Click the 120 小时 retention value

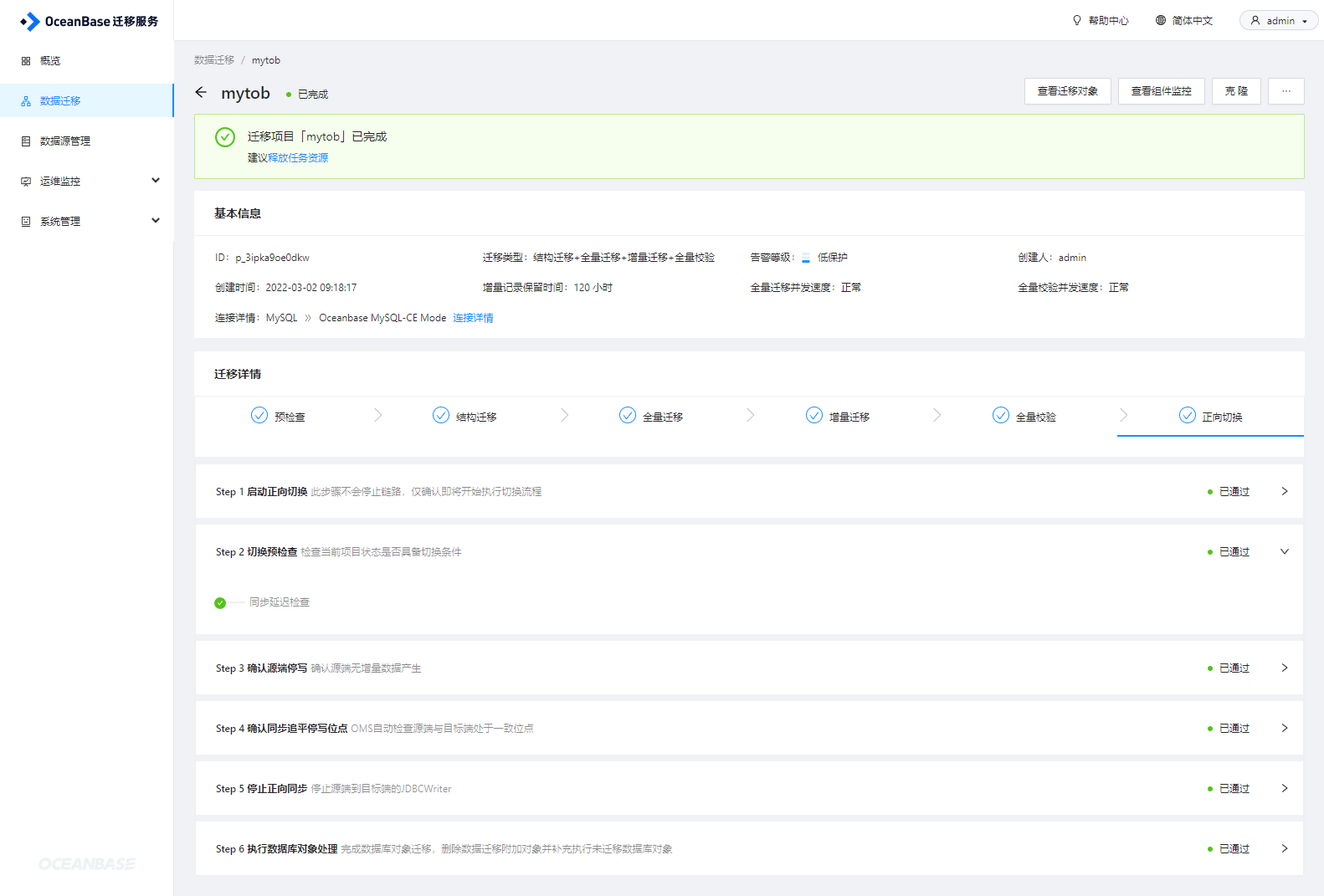point(593,288)
